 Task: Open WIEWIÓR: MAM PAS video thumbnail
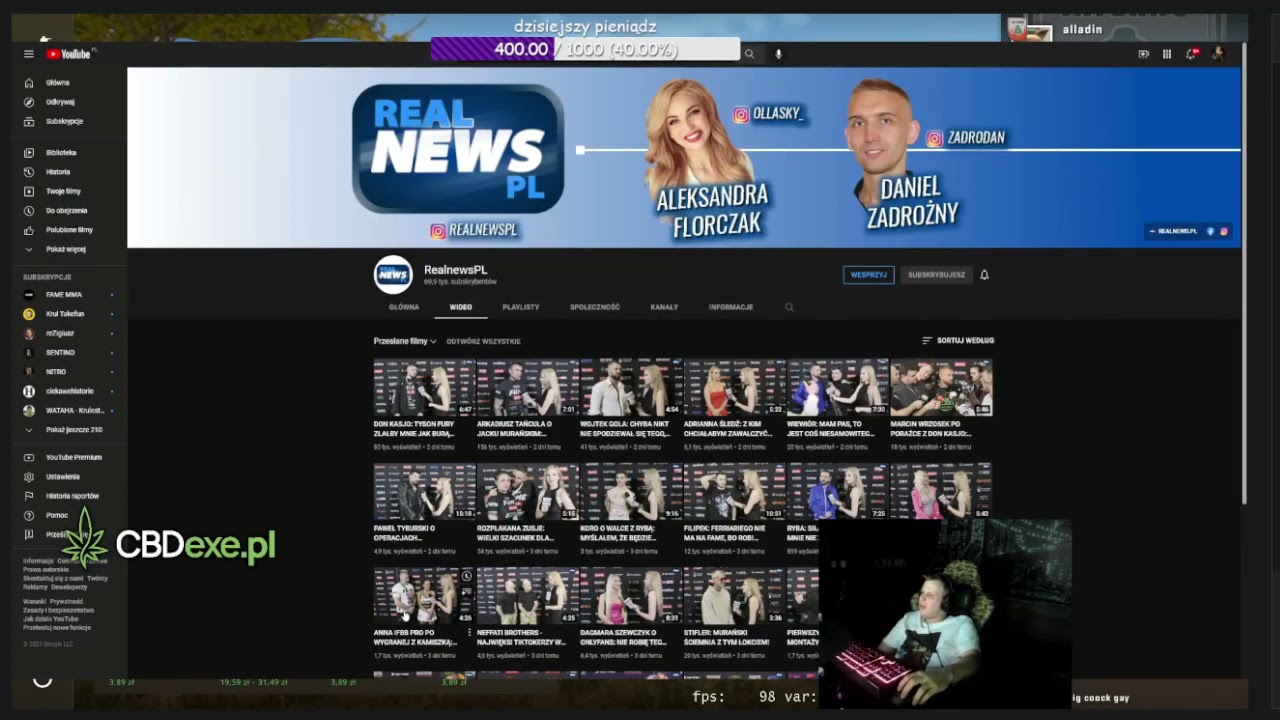[838, 388]
